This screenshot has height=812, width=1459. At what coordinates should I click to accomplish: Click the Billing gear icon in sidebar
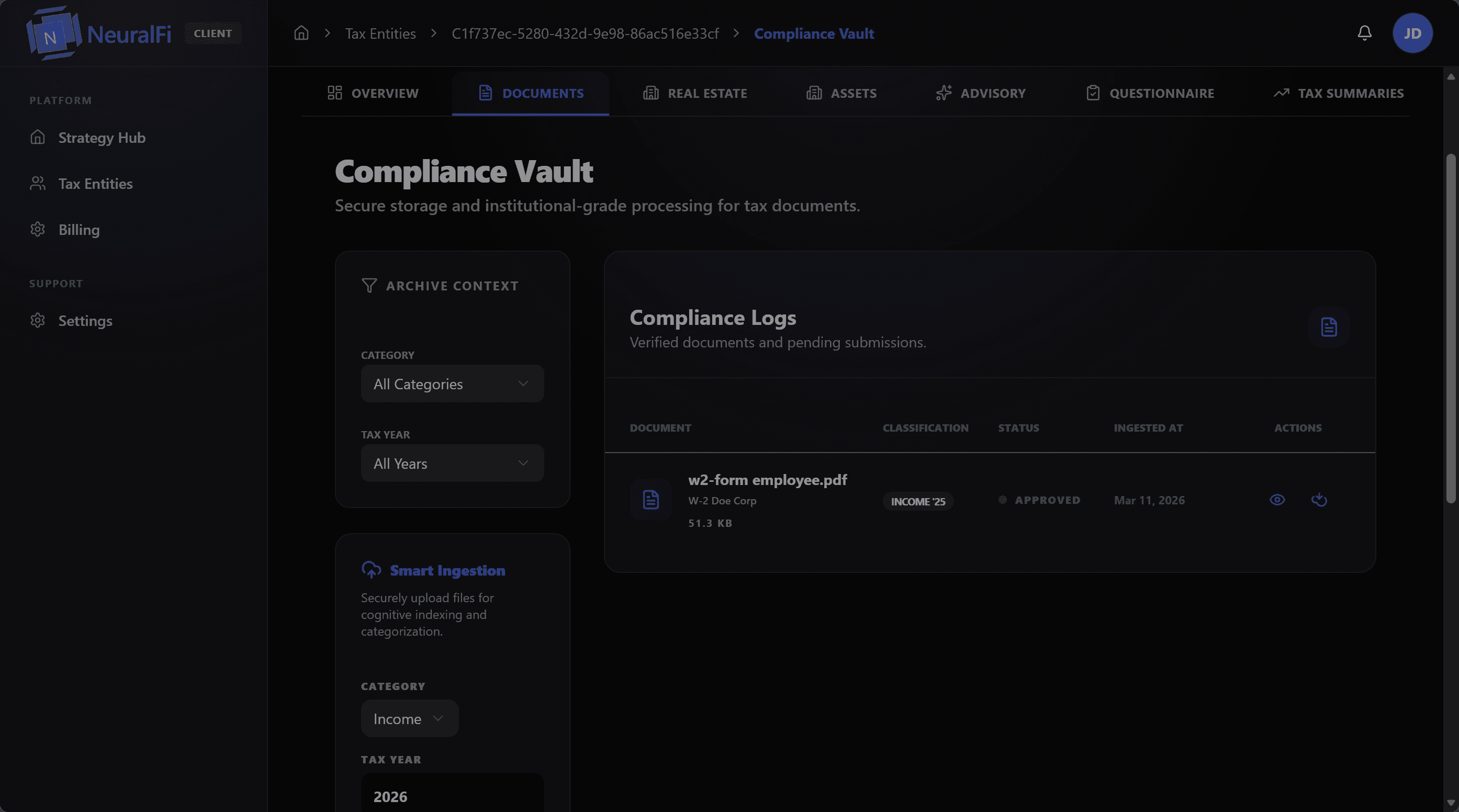[37, 229]
